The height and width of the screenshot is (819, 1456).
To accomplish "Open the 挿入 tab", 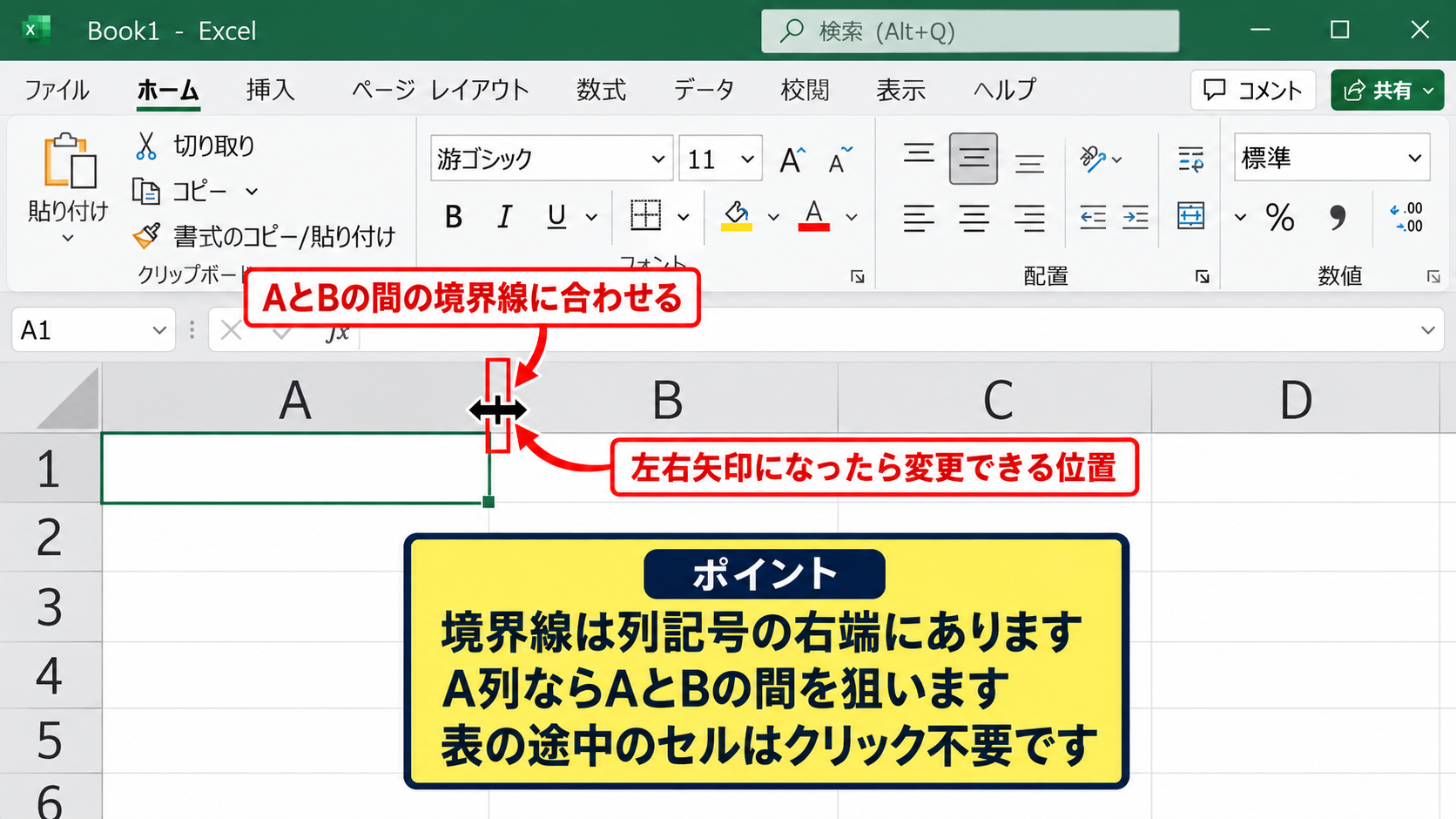I will click(x=270, y=90).
